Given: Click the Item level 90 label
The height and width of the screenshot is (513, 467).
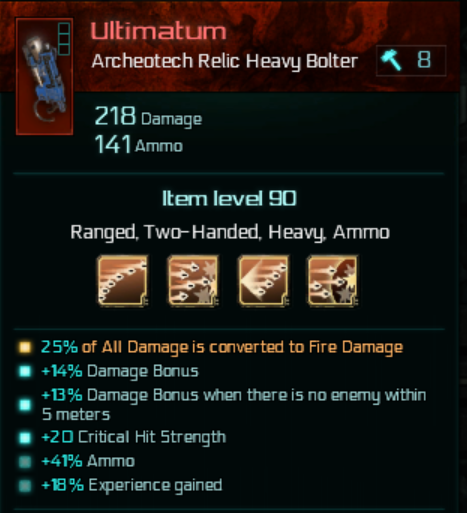Looking at the screenshot, I should 229,198.
